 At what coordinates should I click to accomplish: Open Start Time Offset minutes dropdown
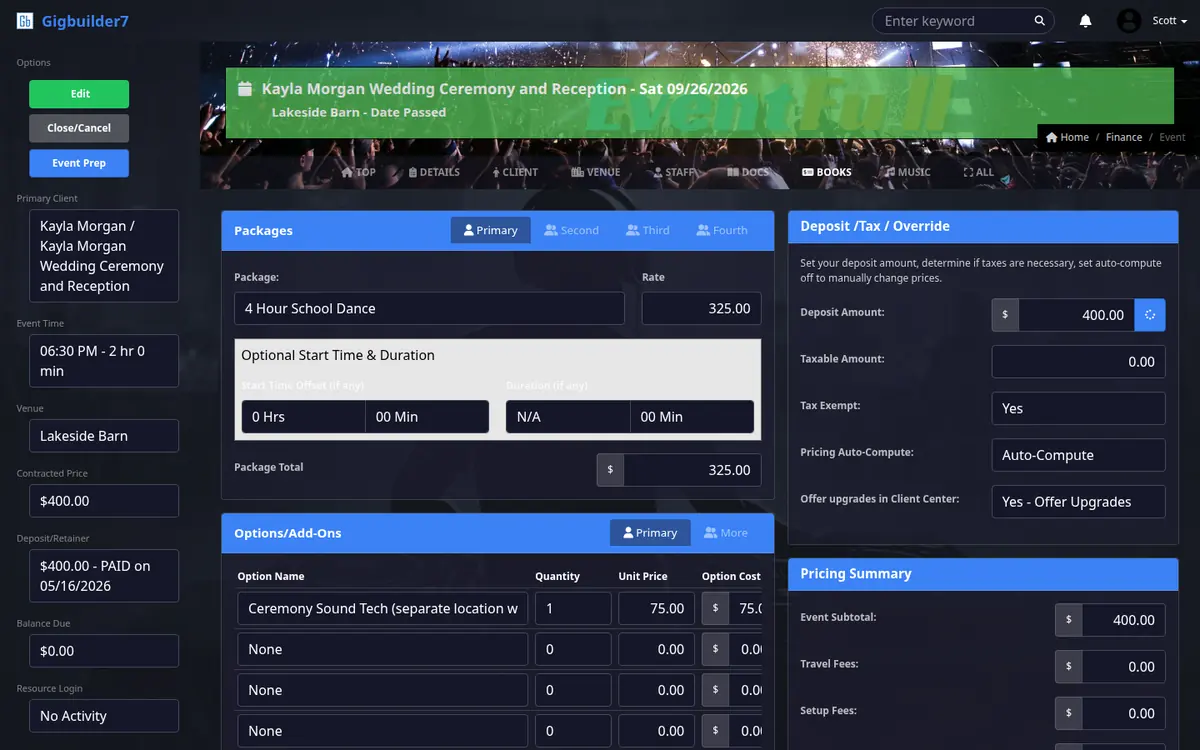point(427,417)
